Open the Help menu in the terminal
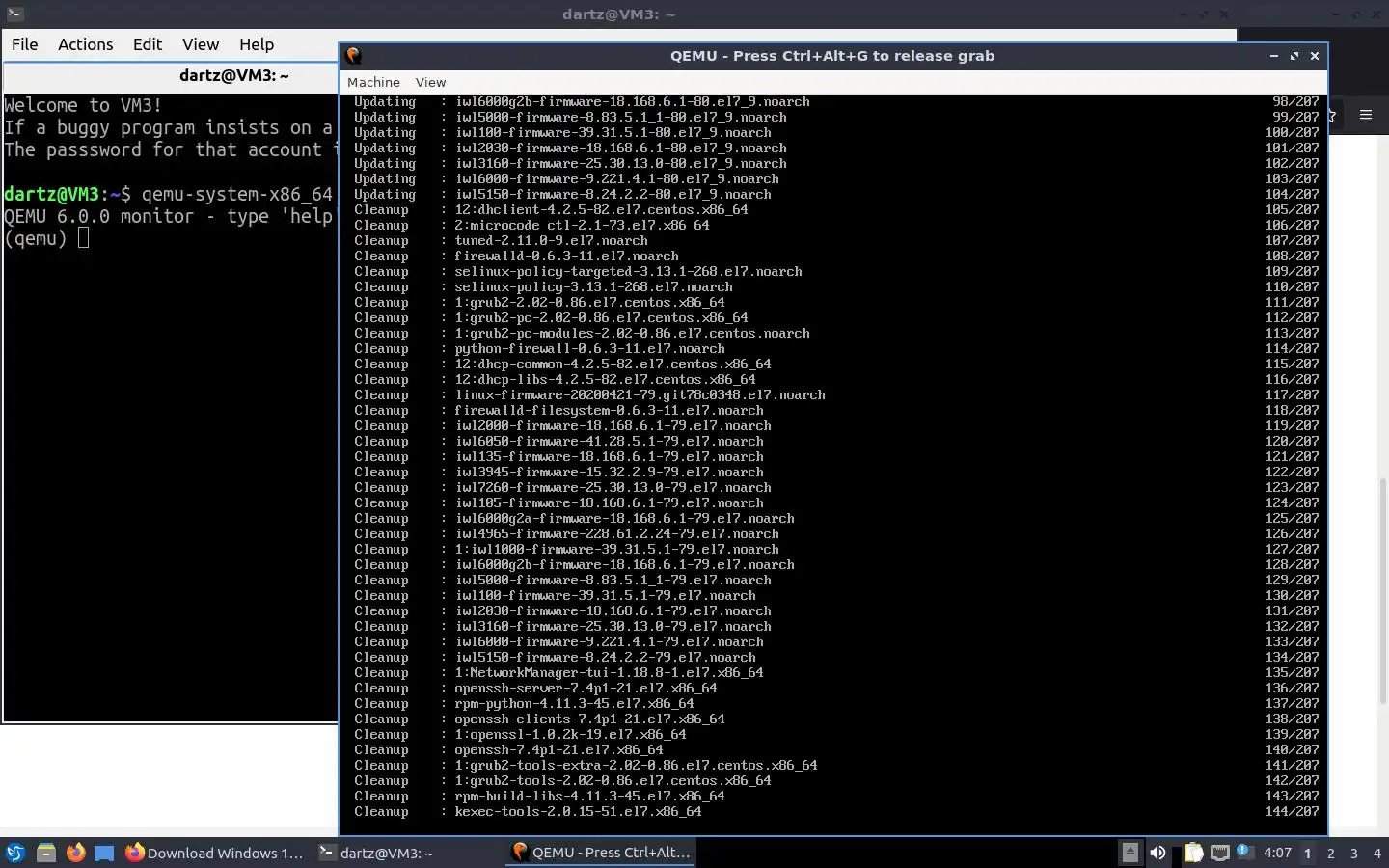The height and width of the screenshot is (868, 1389). pyautogui.click(x=257, y=44)
